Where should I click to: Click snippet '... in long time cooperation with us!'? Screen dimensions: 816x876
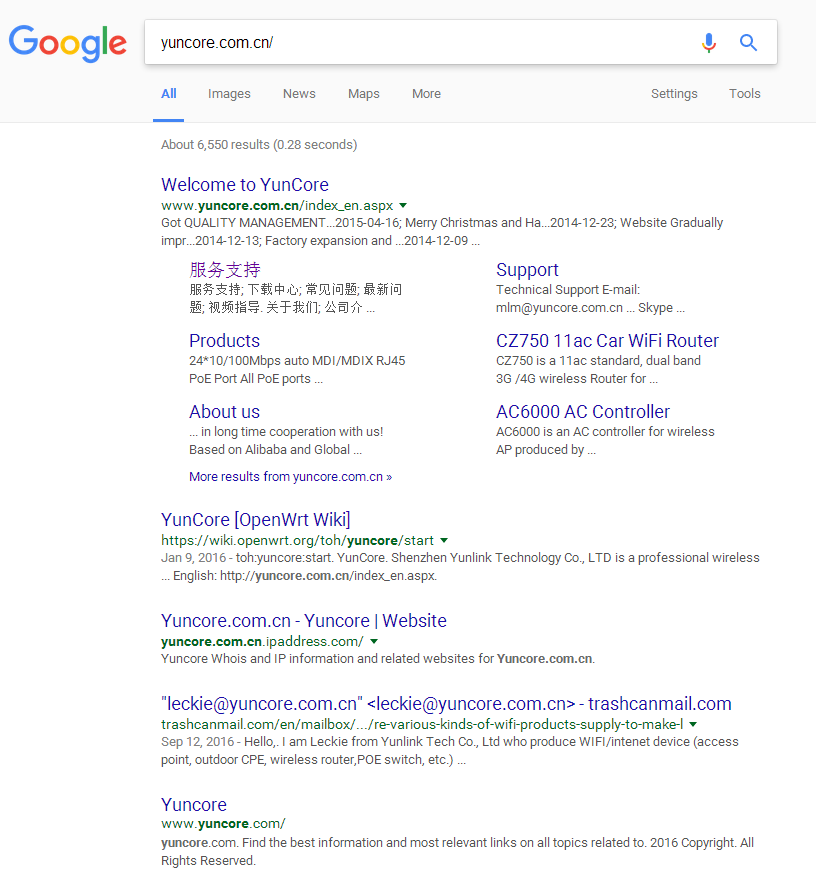click(286, 431)
